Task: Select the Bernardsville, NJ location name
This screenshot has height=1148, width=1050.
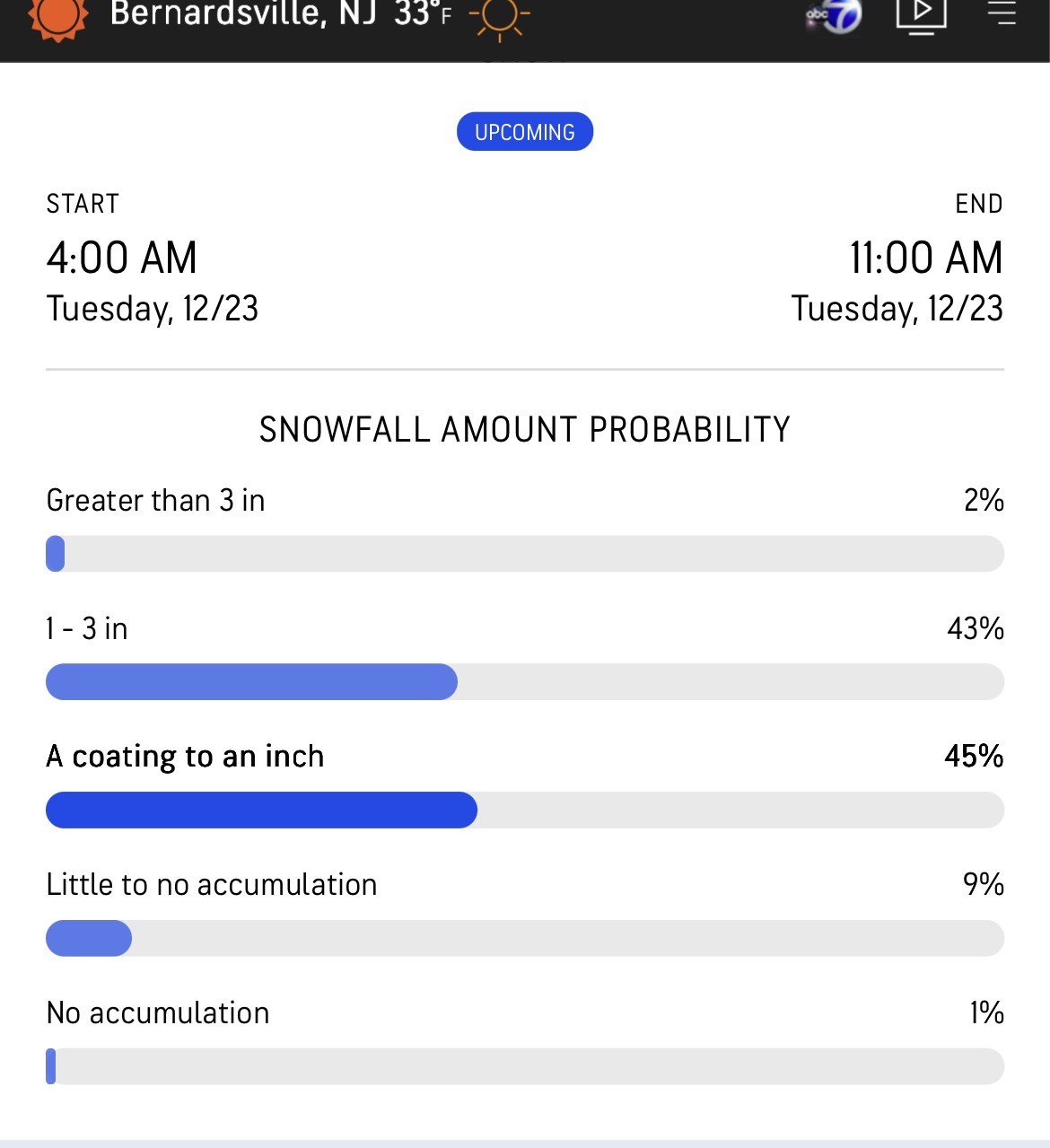Action: pyautogui.click(x=242, y=14)
